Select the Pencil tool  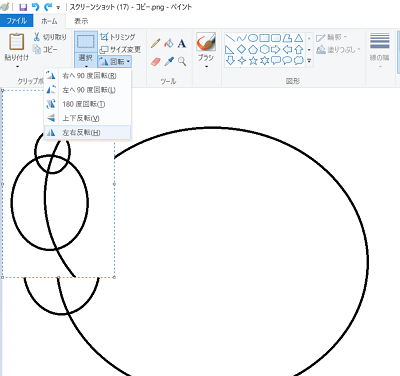coord(155,43)
